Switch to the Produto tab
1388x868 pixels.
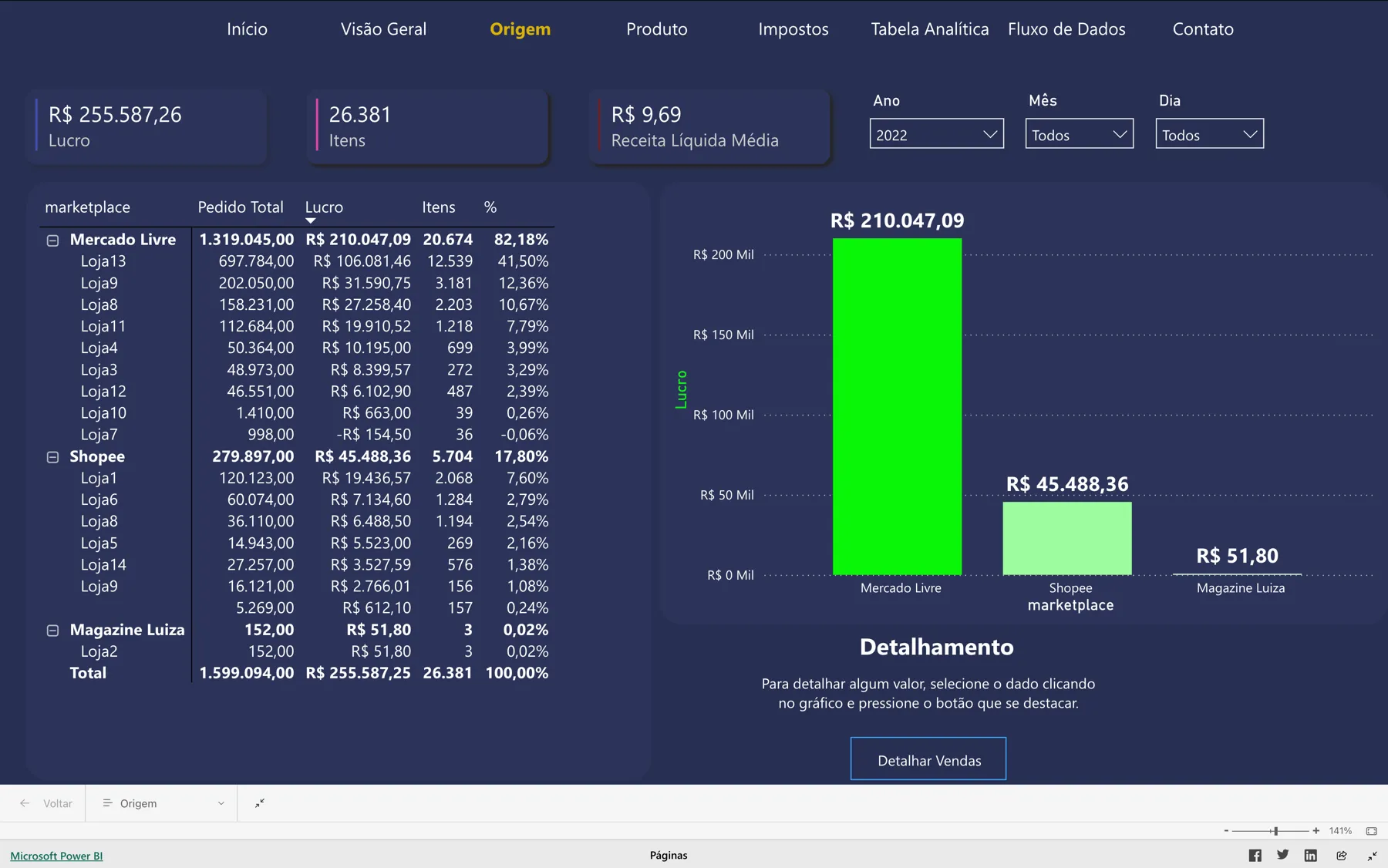tap(656, 29)
